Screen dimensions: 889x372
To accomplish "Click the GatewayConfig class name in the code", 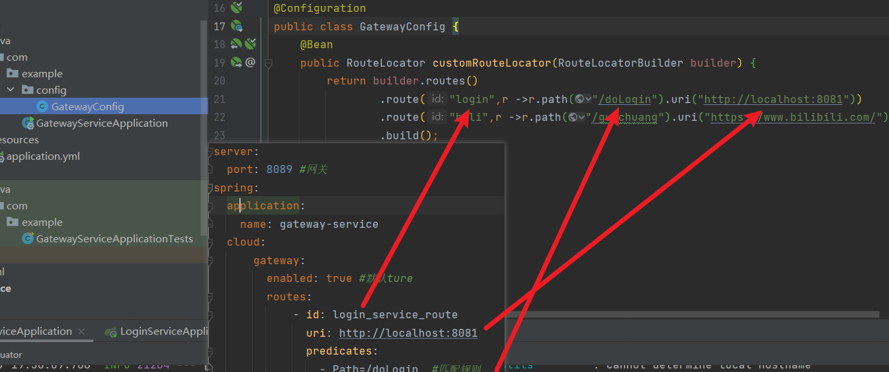I will [403, 27].
